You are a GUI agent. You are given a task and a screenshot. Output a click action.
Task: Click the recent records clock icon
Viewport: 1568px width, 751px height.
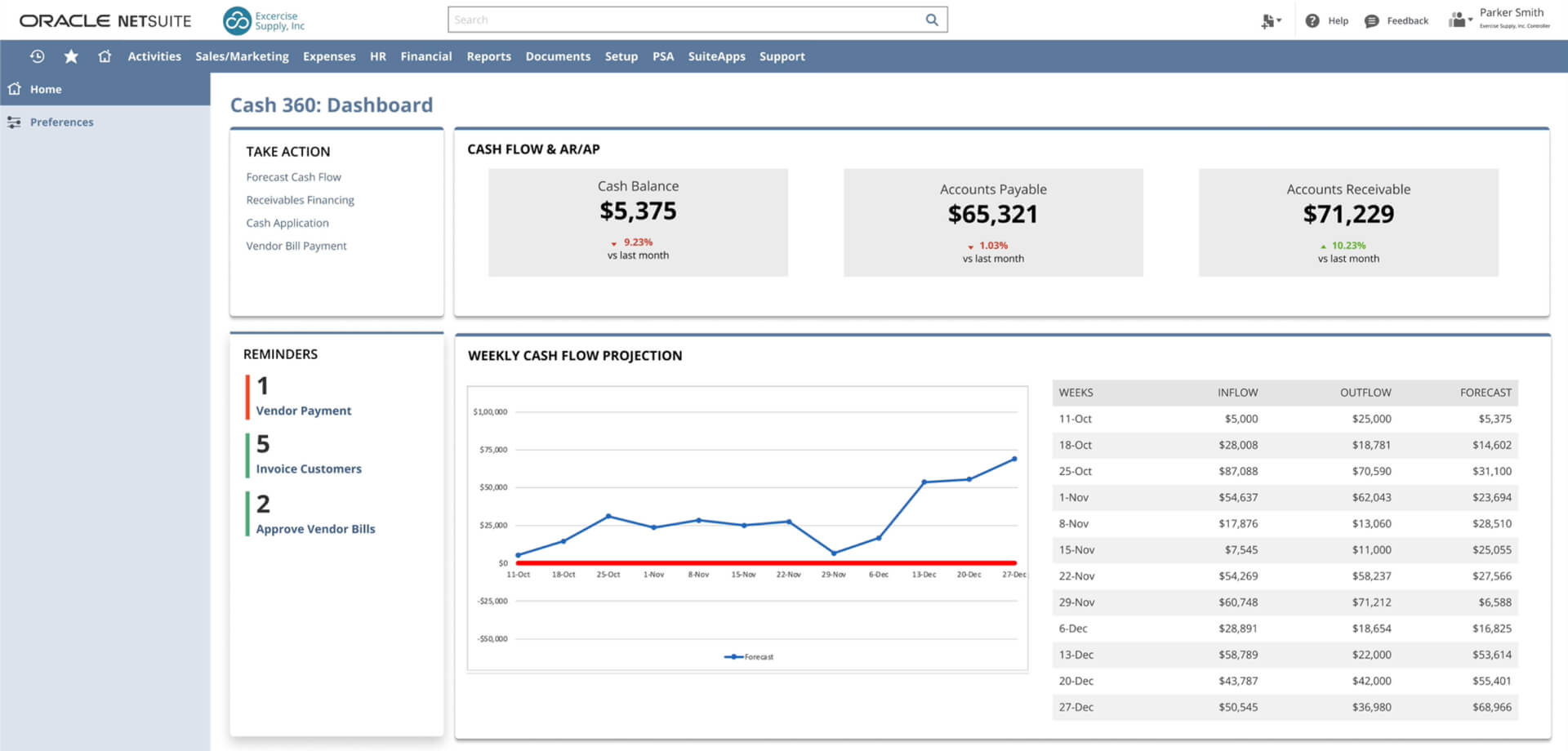[37, 56]
